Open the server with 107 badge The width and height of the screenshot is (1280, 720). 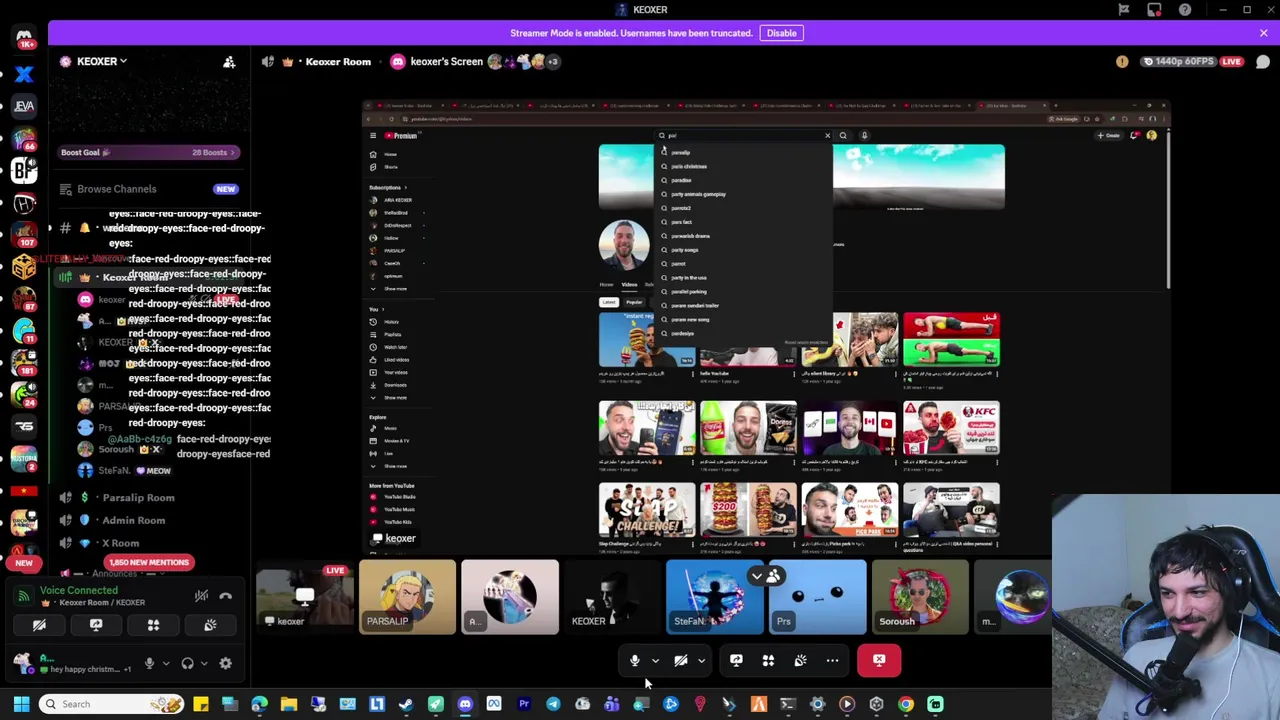click(24, 234)
